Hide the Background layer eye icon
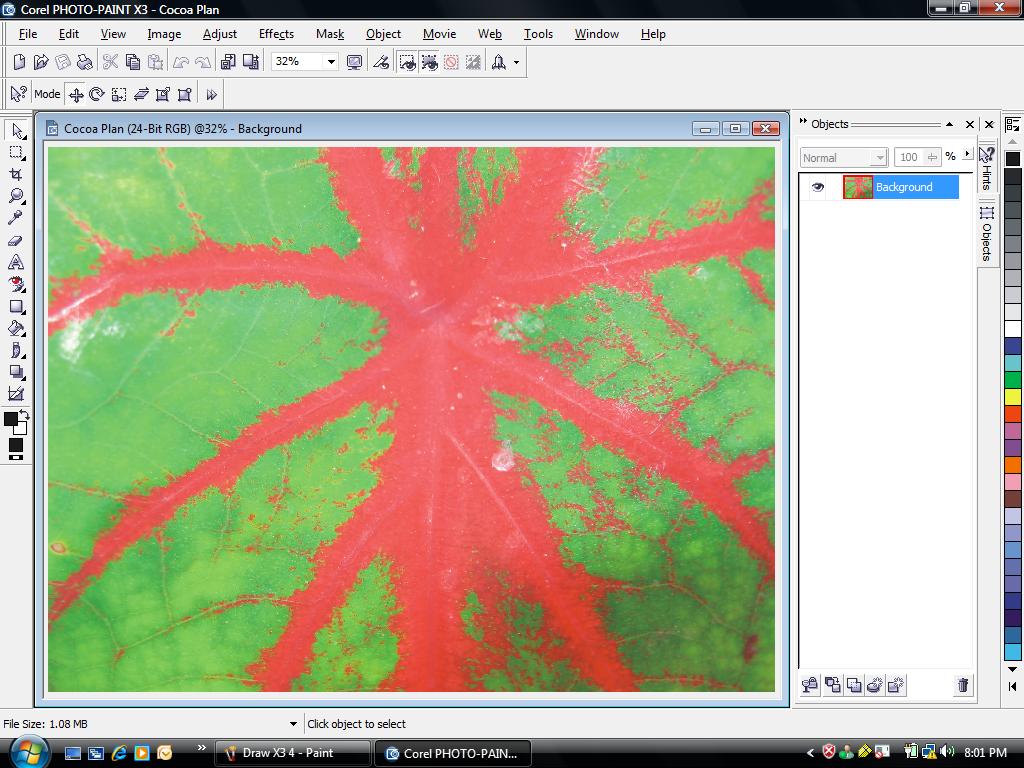 coord(817,187)
